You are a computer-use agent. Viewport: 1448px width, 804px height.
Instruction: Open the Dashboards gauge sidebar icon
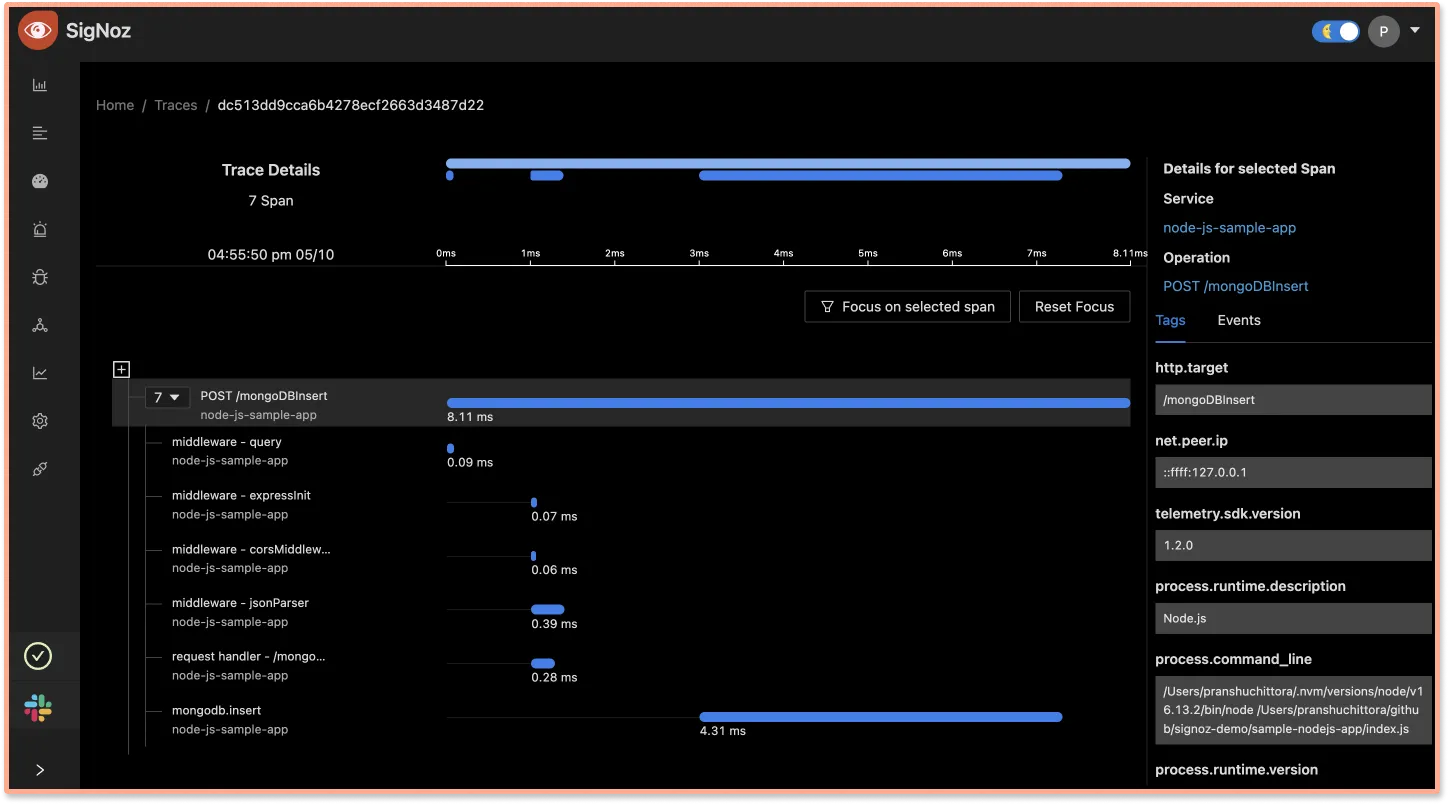click(40, 181)
